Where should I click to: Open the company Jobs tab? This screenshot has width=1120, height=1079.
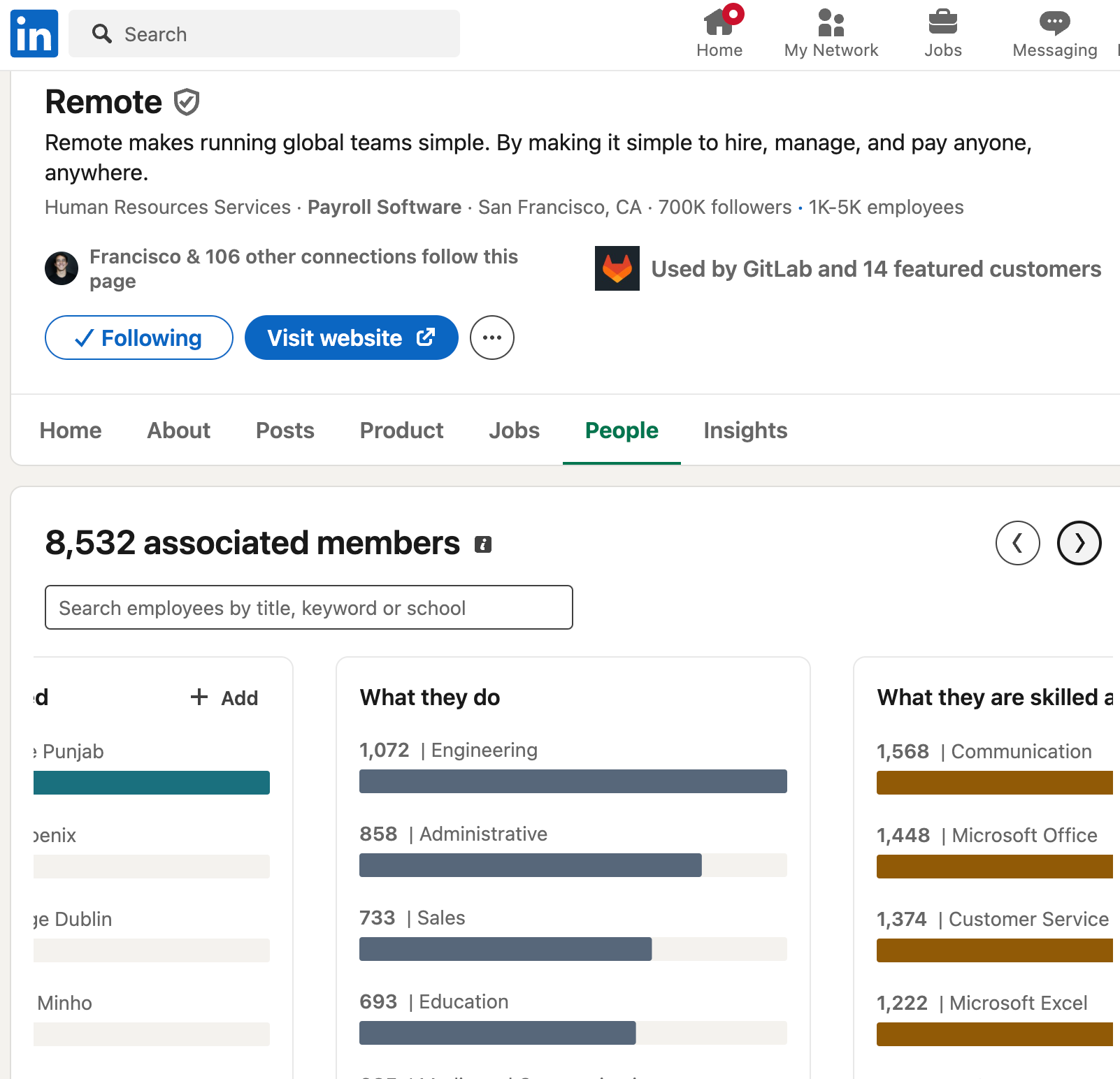coord(515,430)
